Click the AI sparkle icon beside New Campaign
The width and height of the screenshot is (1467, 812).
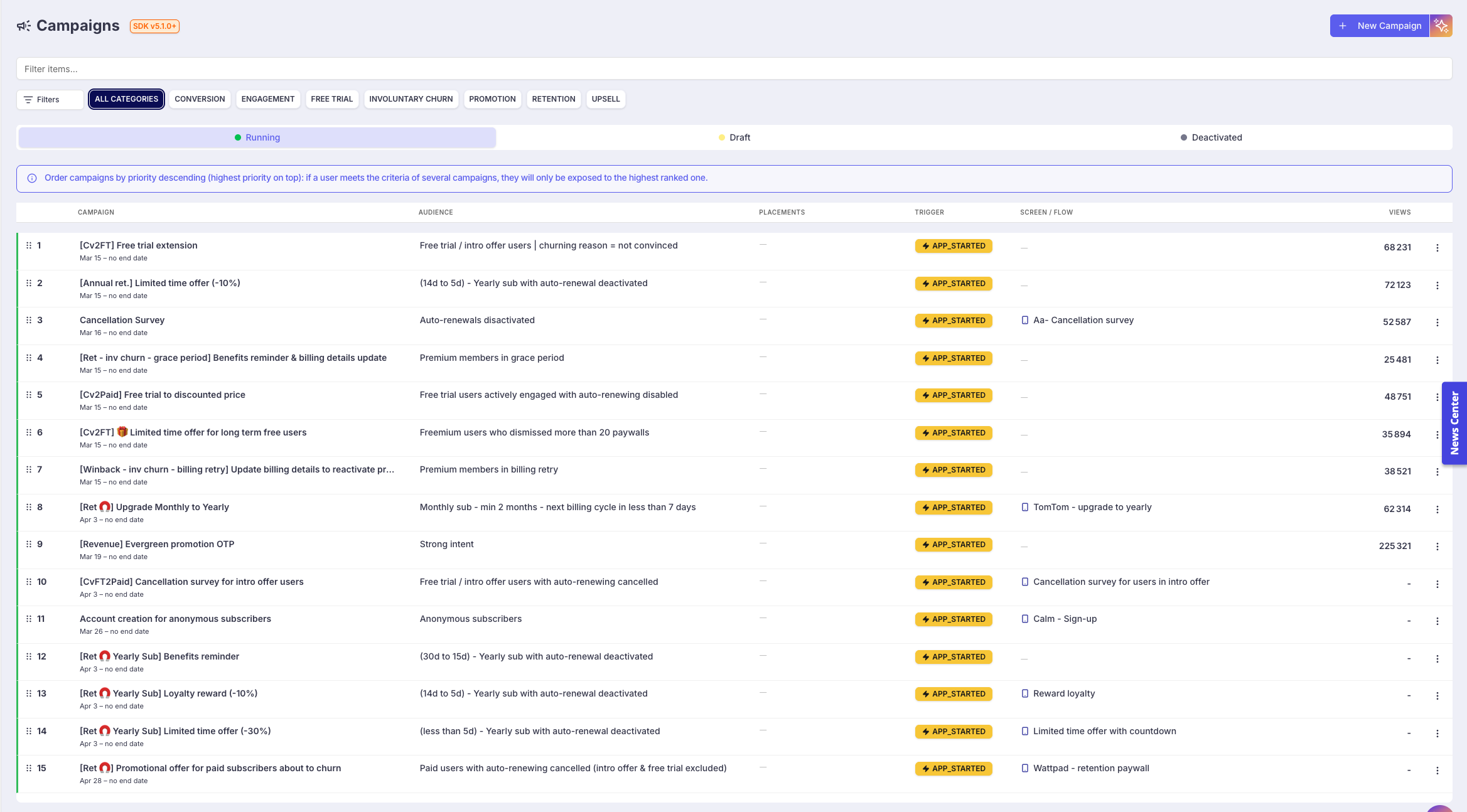click(x=1441, y=26)
